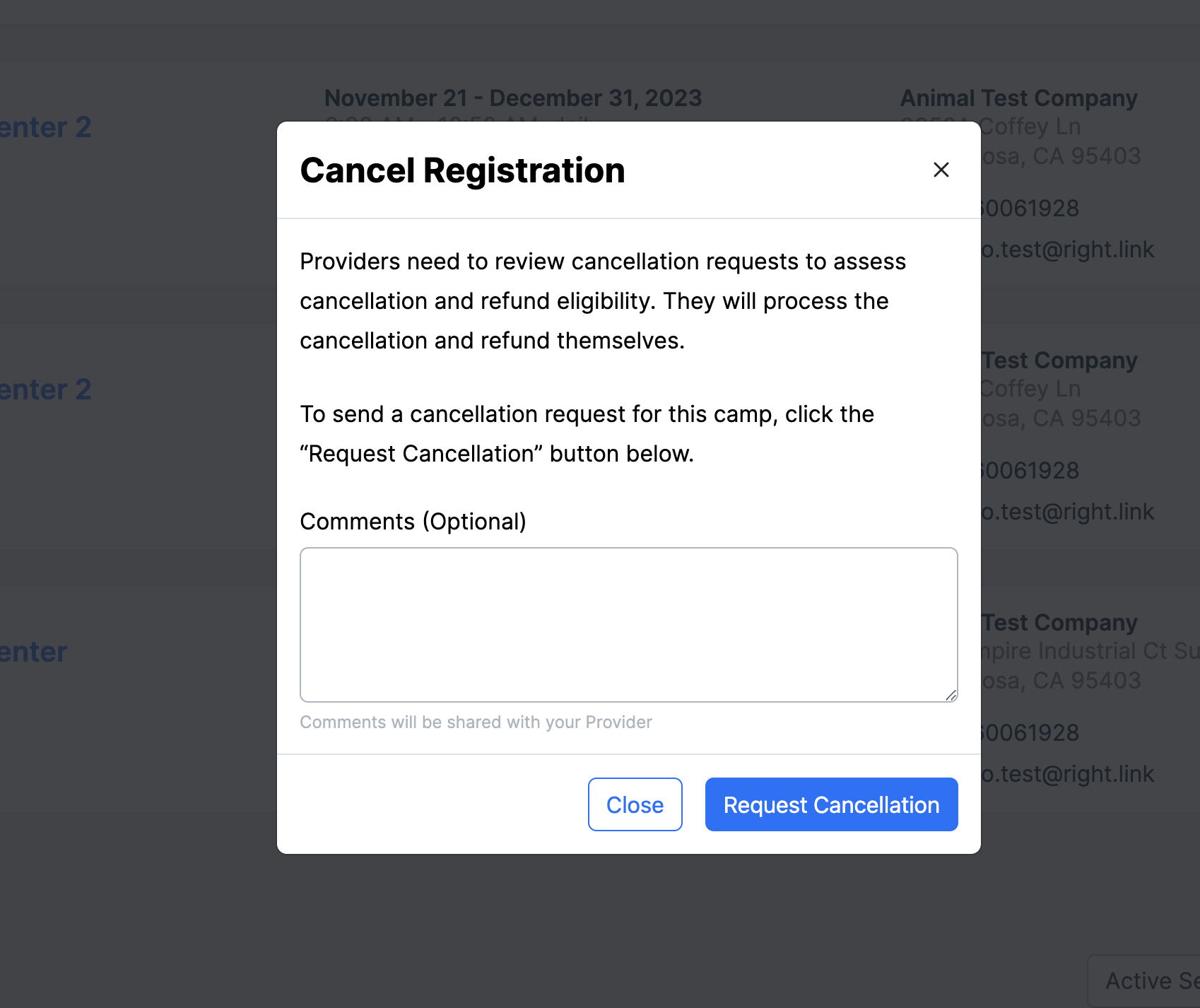Click the textarea resize handle icon
This screenshot has width=1200, height=1008.
(951, 696)
